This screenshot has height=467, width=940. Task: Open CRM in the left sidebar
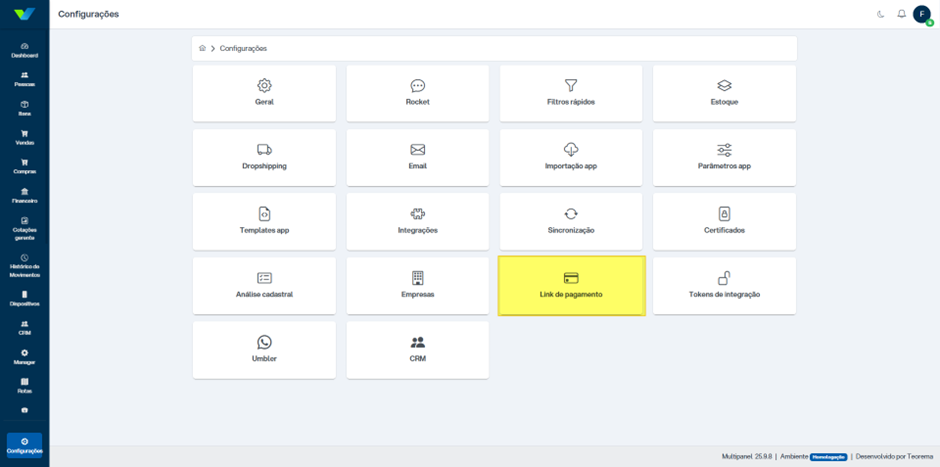[25, 328]
